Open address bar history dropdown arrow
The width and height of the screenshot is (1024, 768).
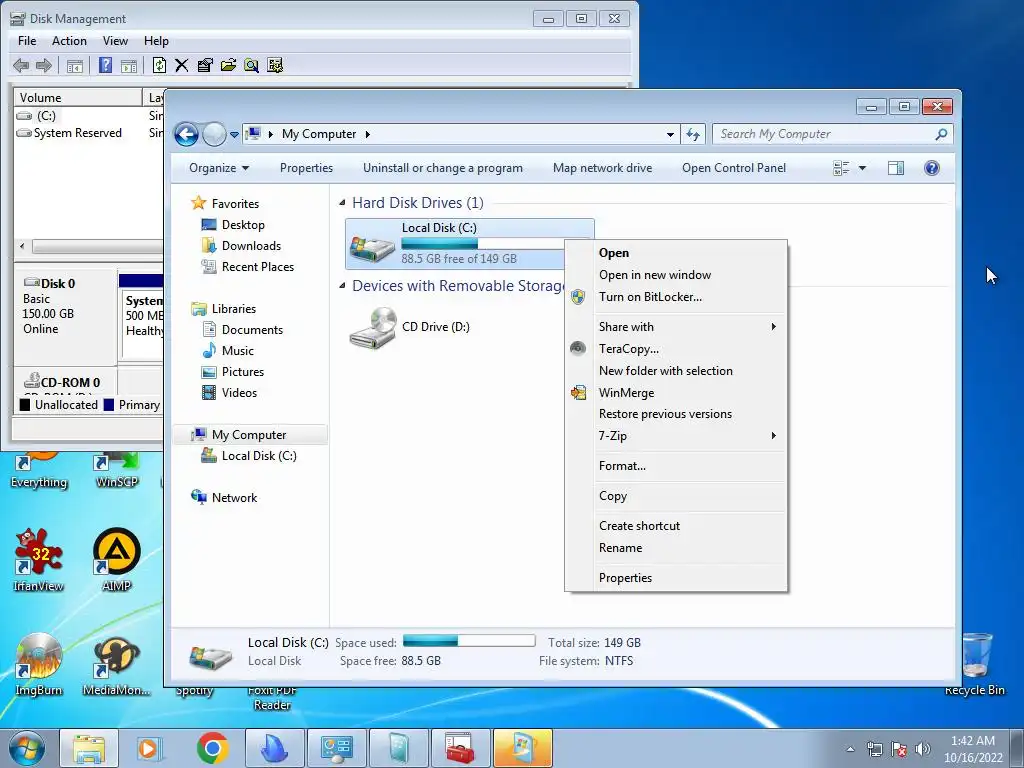[x=670, y=135]
